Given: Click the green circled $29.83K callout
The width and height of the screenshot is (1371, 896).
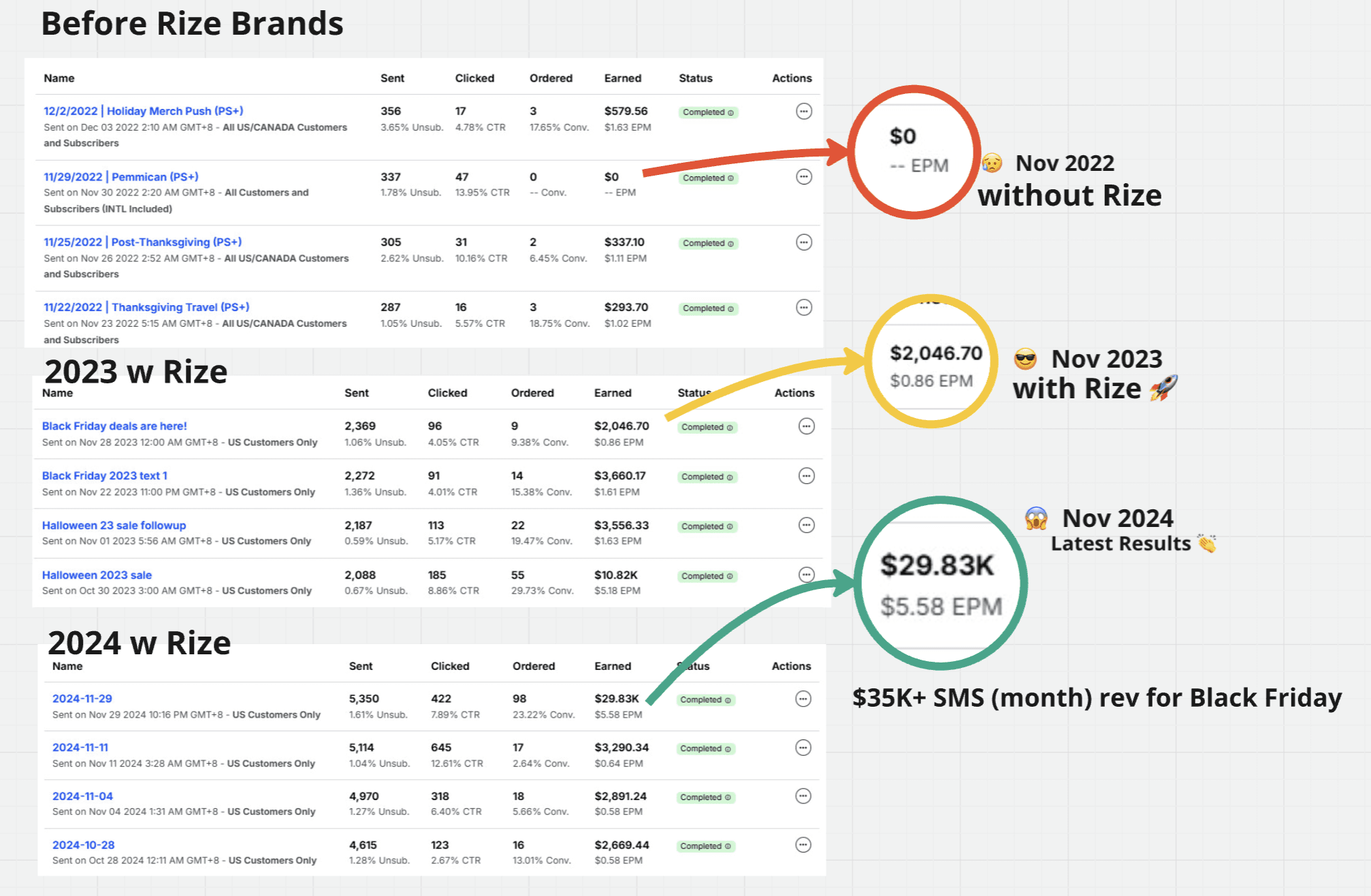Looking at the screenshot, I should [x=940, y=583].
